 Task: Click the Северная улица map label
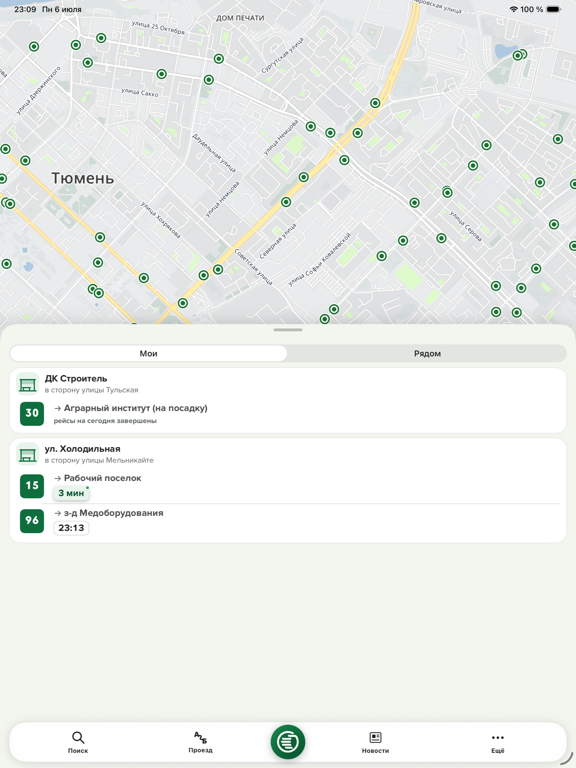click(278, 241)
